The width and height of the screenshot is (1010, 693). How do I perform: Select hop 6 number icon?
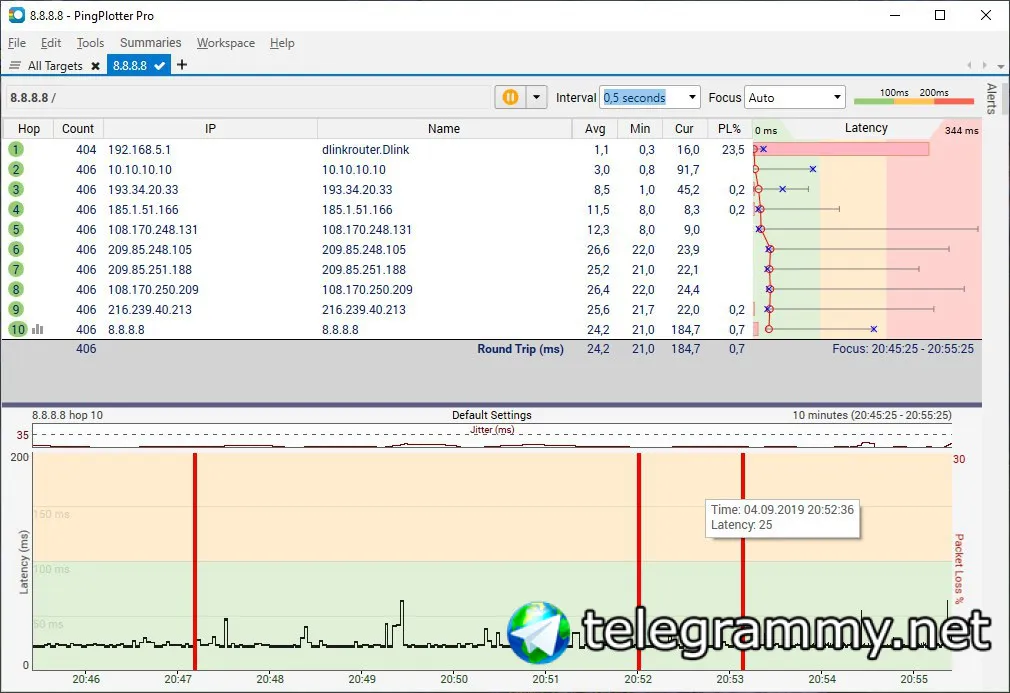(15, 249)
